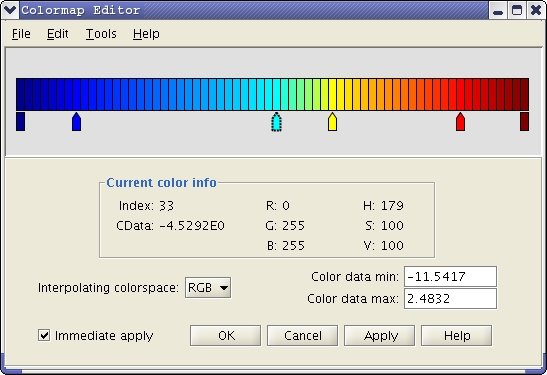Close the Colormap Editor window
547x375 pixels.
point(536,10)
